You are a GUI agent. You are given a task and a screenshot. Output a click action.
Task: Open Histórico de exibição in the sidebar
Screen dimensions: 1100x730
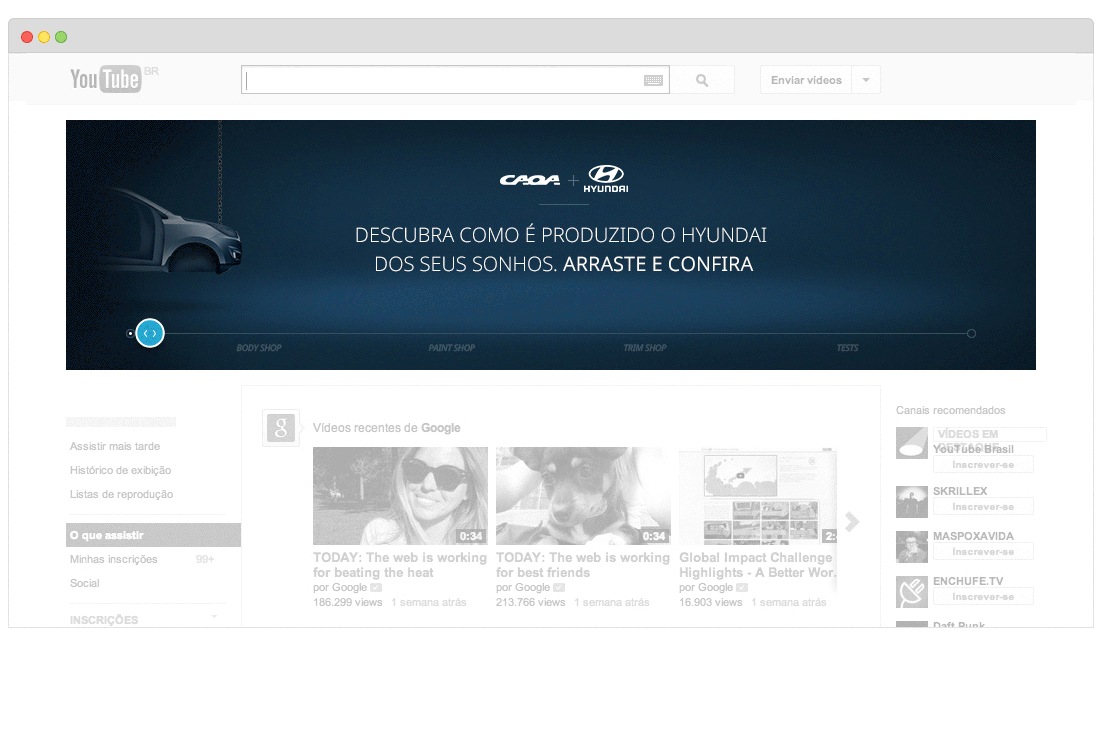[x=121, y=470]
